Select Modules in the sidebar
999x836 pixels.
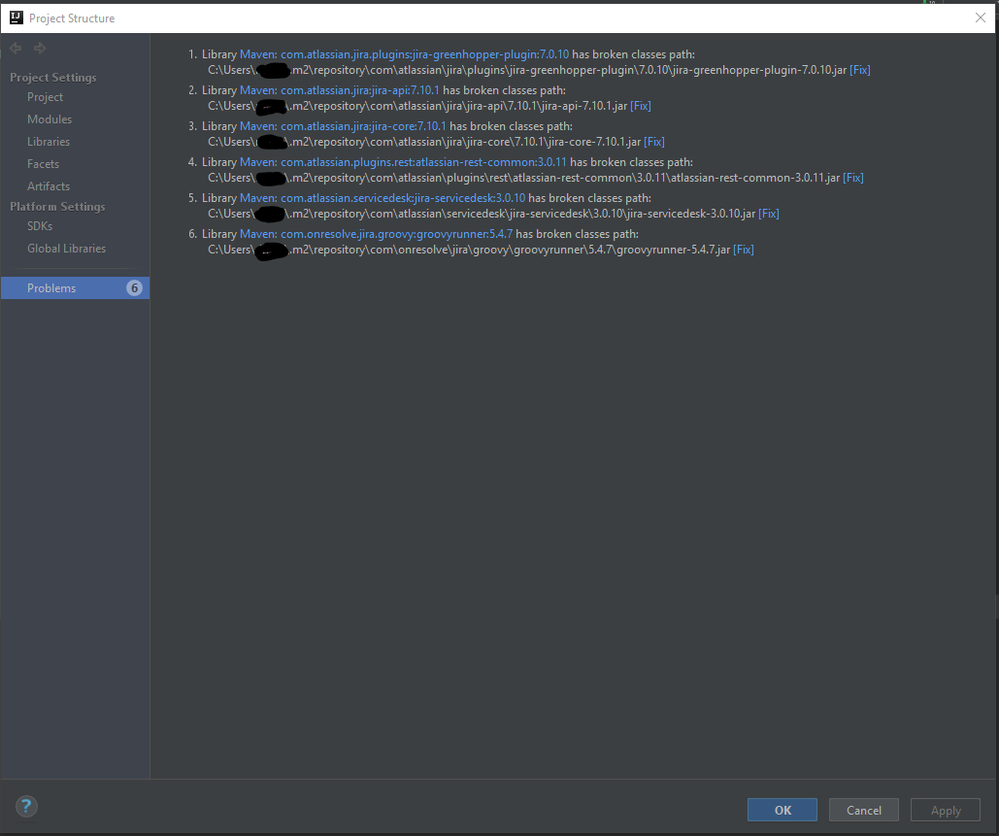[49, 119]
